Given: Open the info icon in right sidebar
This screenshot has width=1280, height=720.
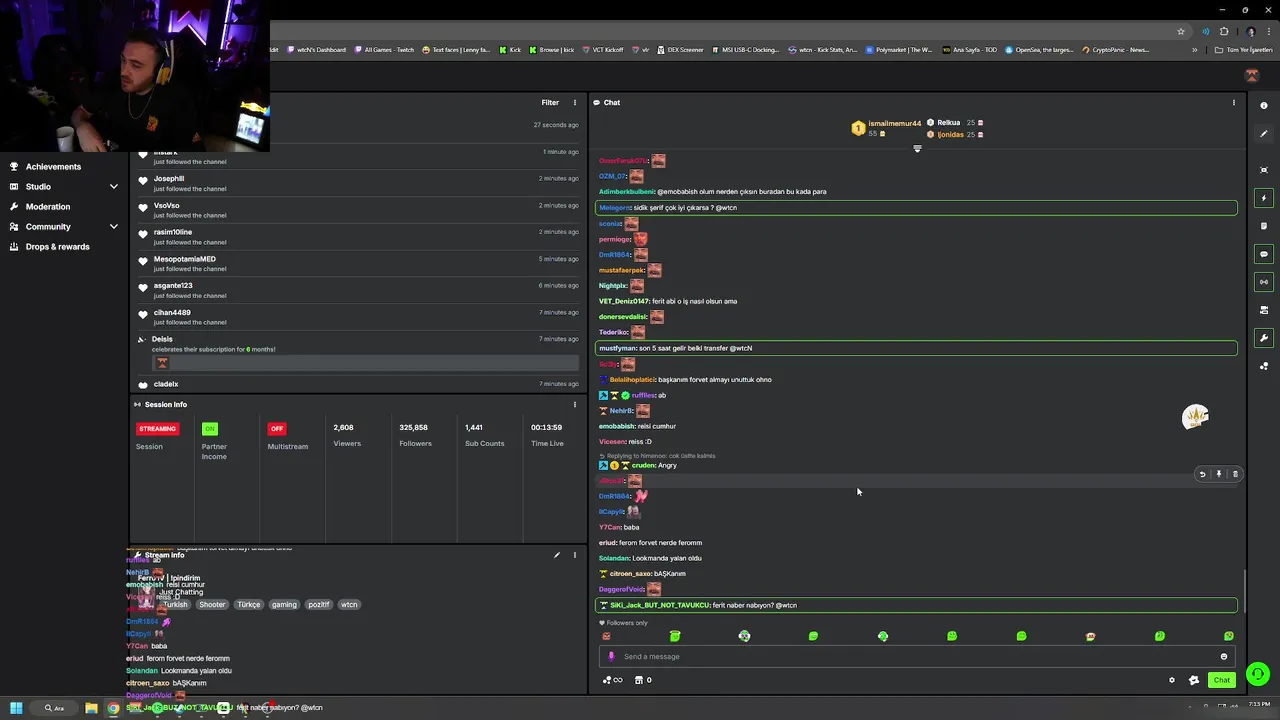Looking at the screenshot, I should pos(1264,105).
